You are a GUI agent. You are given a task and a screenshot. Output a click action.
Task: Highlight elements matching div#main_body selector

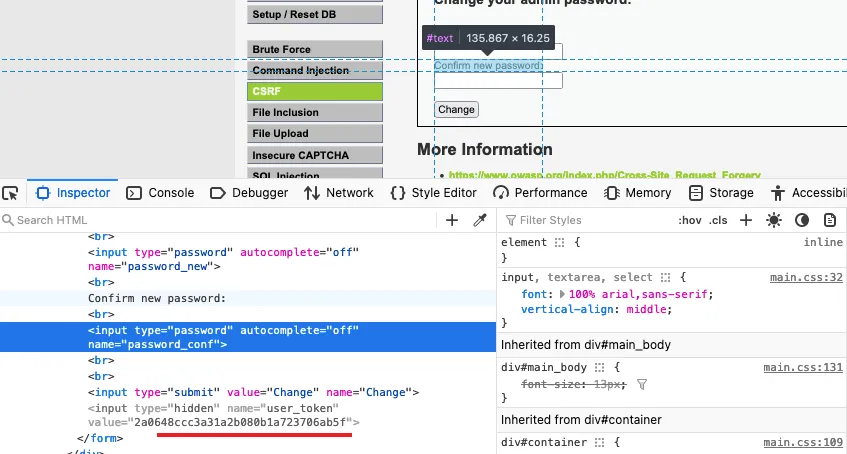599,368
